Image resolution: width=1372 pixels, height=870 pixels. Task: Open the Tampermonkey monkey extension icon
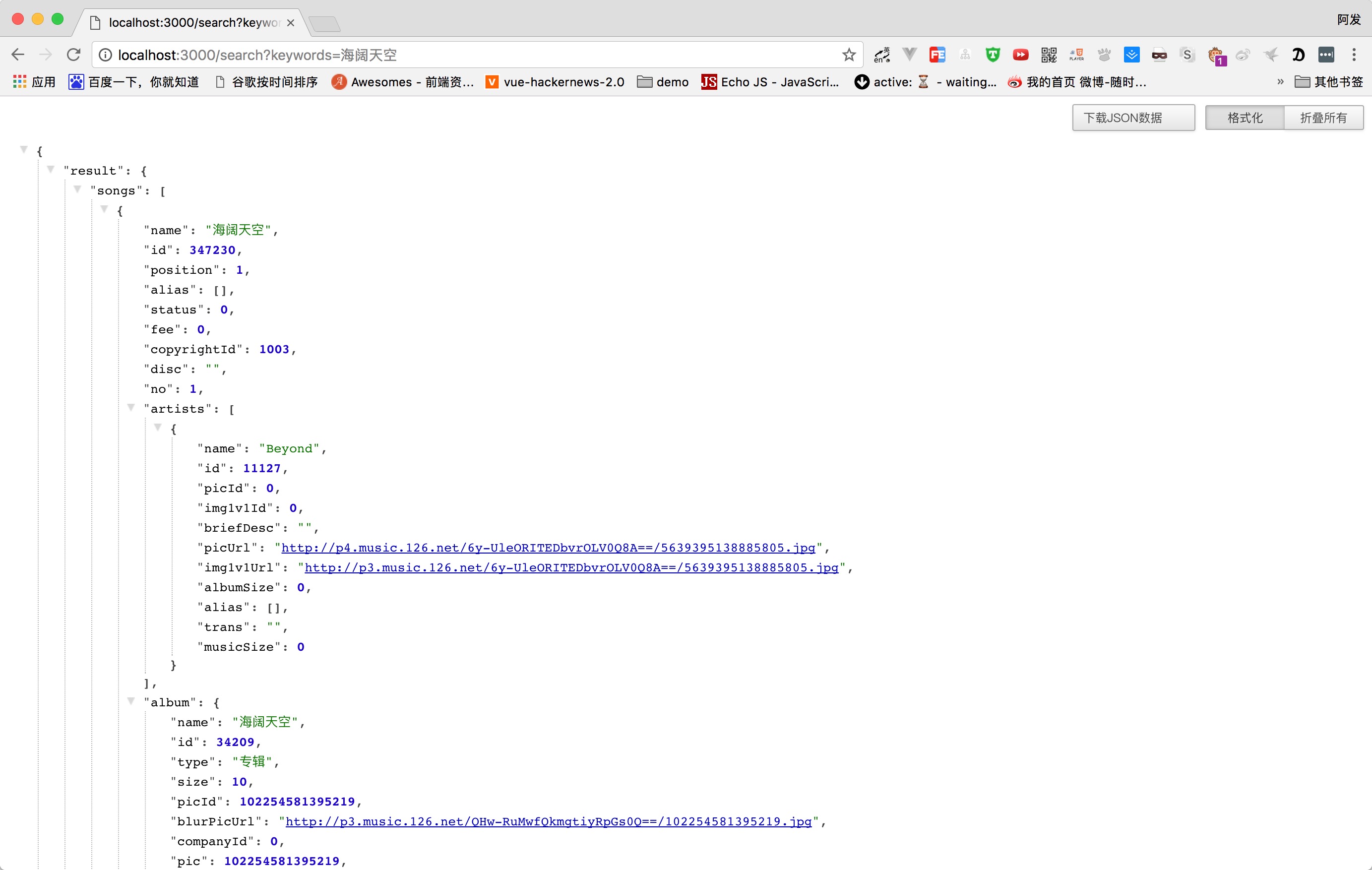coord(1216,55)
